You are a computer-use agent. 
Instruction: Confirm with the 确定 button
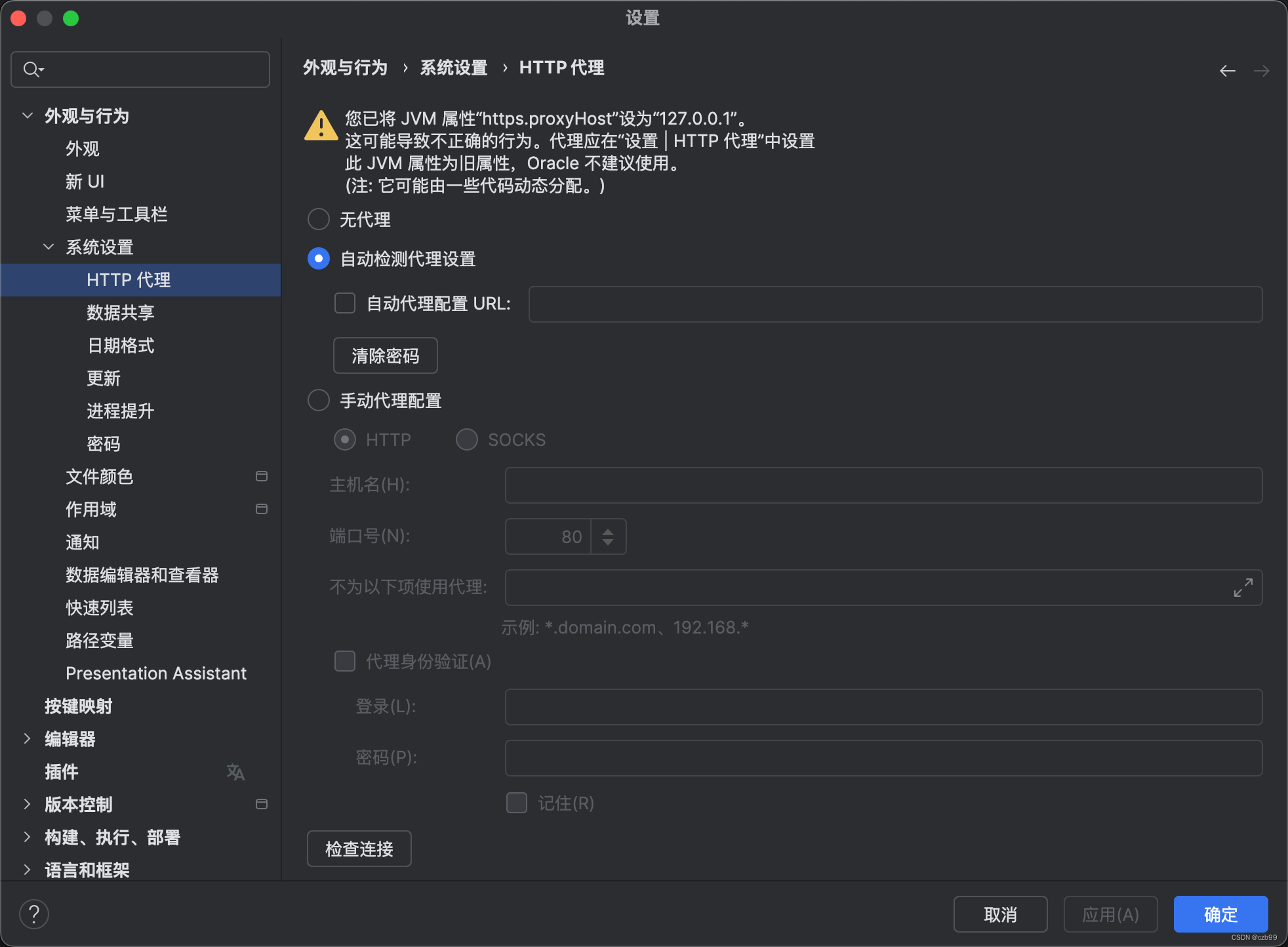1220,914
